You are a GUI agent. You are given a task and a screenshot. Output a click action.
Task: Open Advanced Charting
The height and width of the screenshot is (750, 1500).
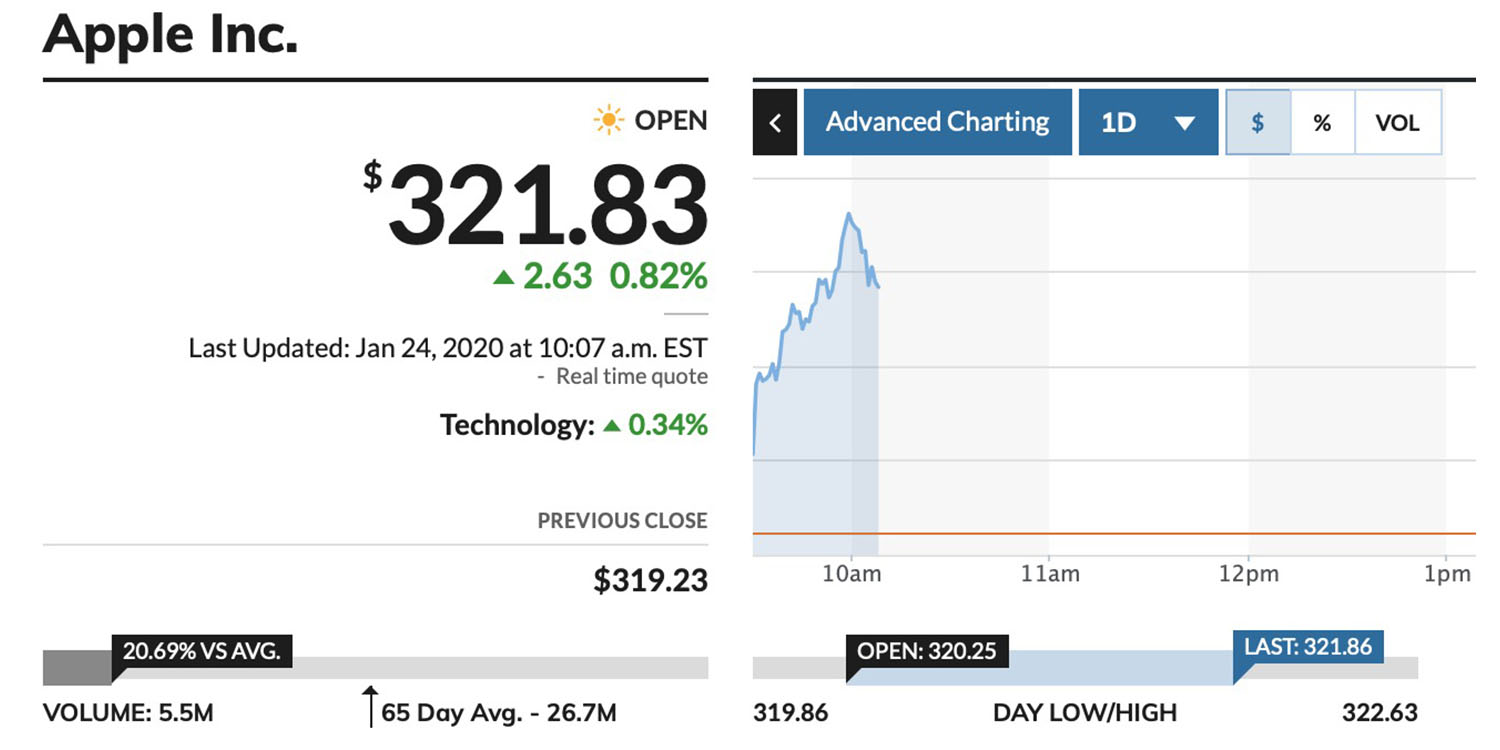[937, 122]
